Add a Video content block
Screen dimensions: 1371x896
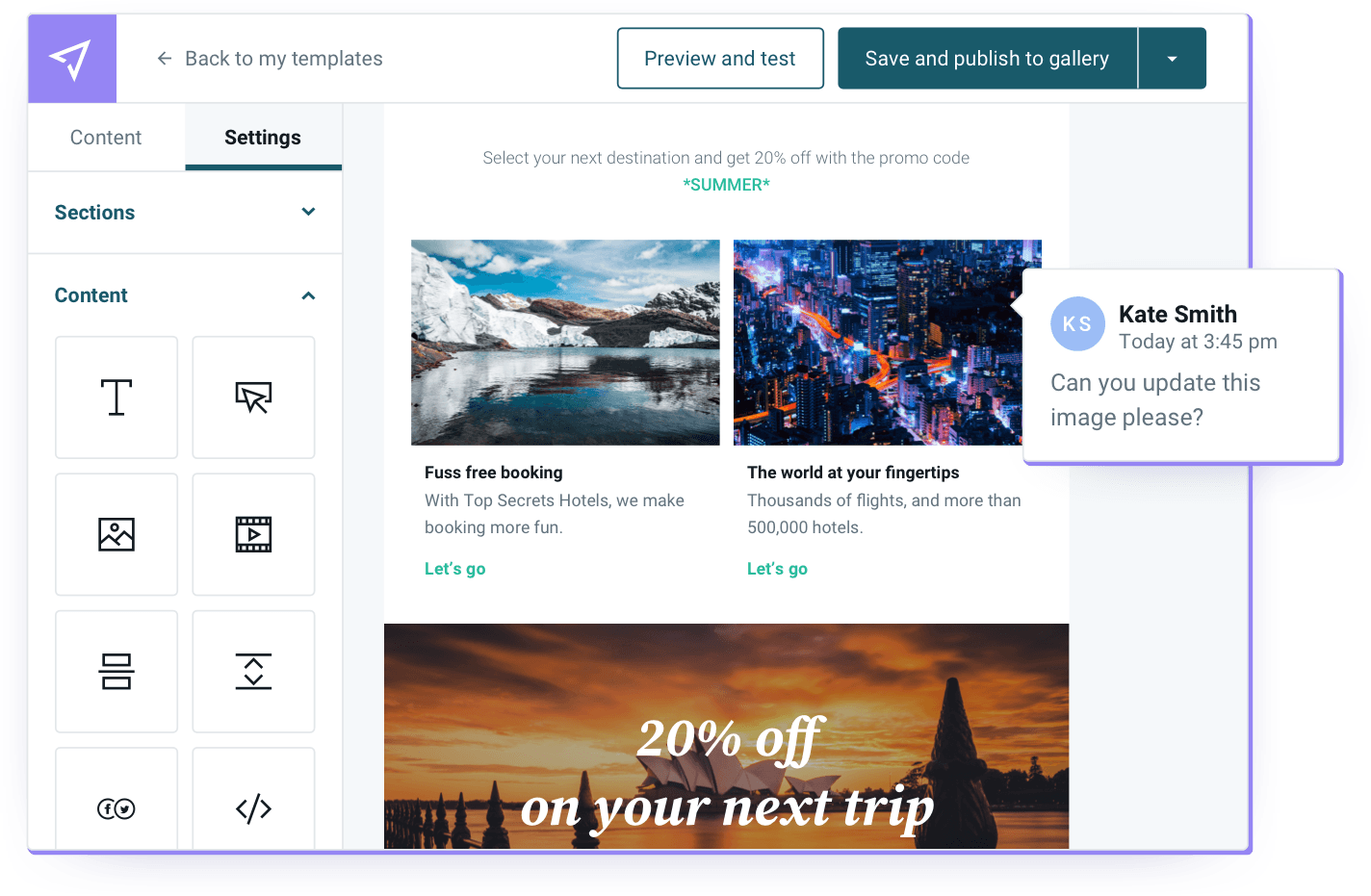253,534
